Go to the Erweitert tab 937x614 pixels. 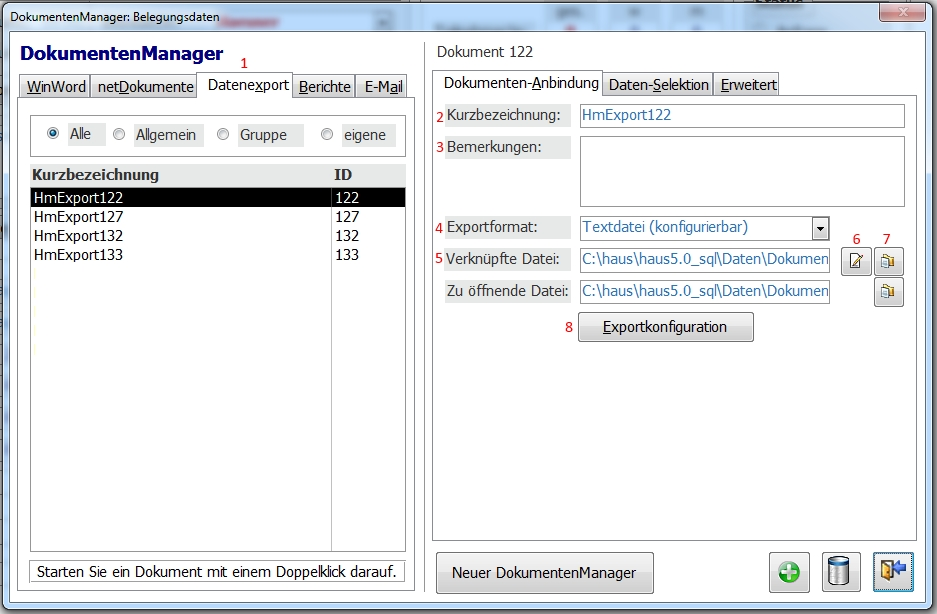click(x=746, y=84)
